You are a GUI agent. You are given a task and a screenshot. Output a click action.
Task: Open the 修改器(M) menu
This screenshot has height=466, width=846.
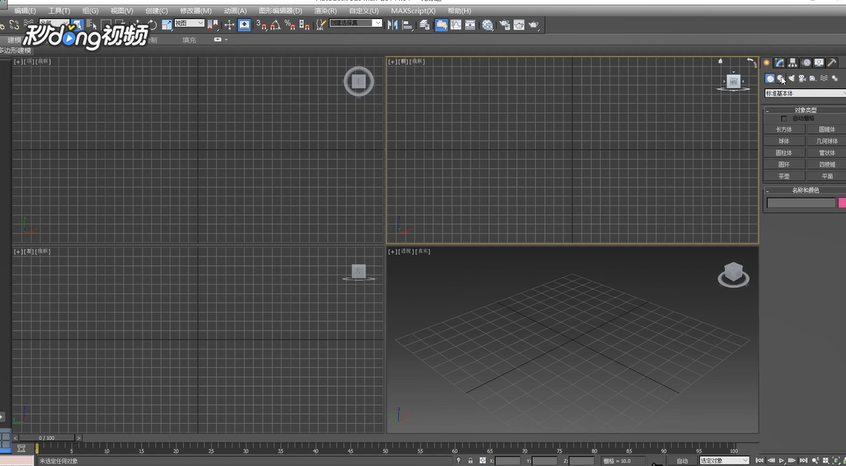[x=196, y=11]
